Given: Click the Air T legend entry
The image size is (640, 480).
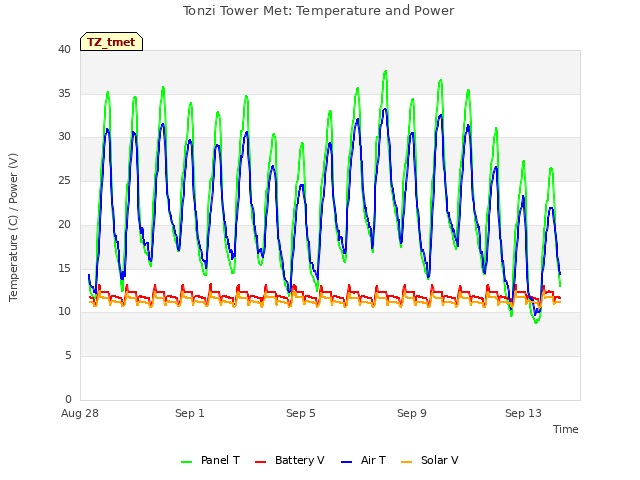Looking at the screenshot, I should click(363, 460).
